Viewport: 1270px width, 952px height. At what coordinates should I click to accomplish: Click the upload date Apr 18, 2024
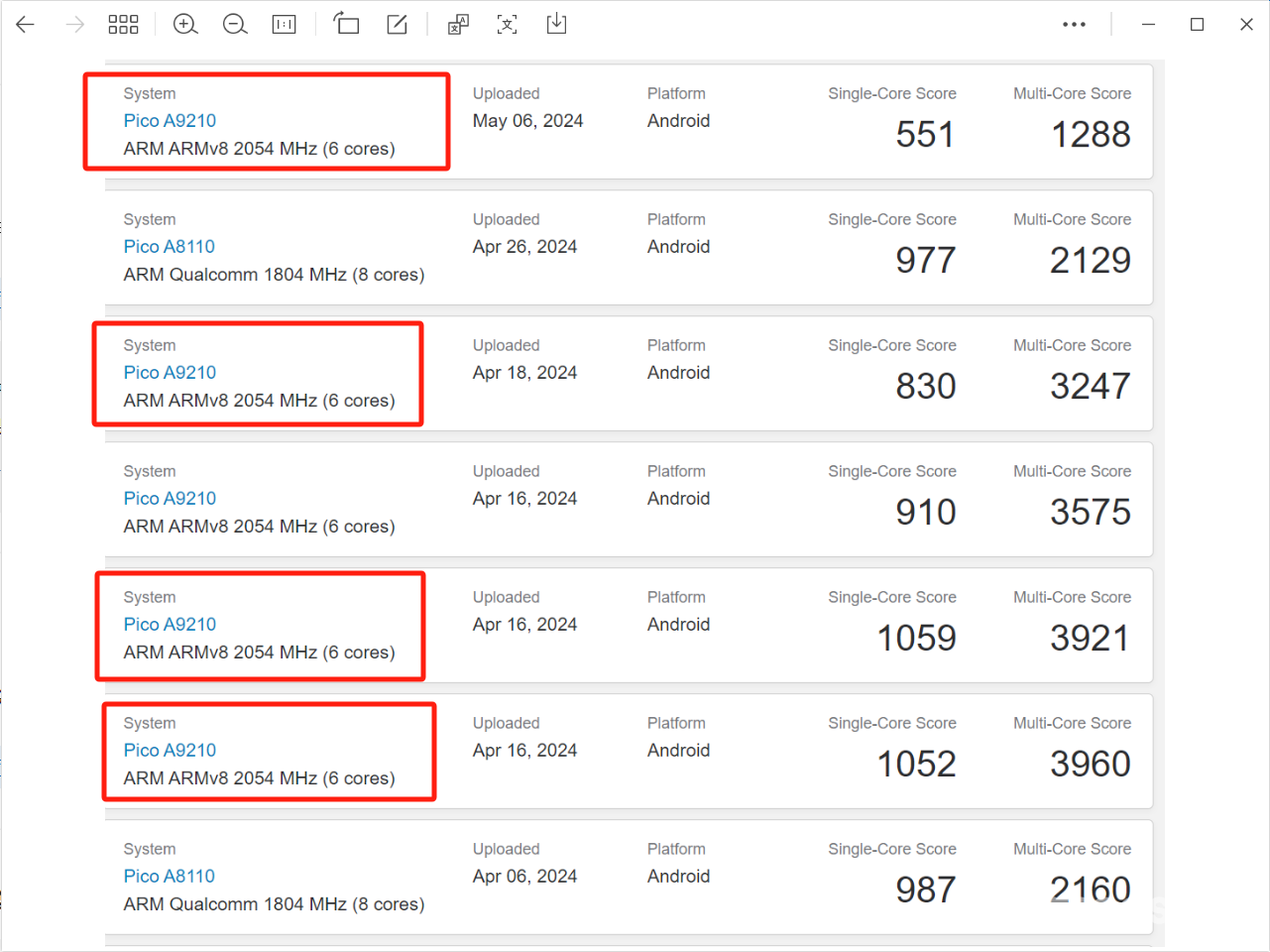(524, 373)
